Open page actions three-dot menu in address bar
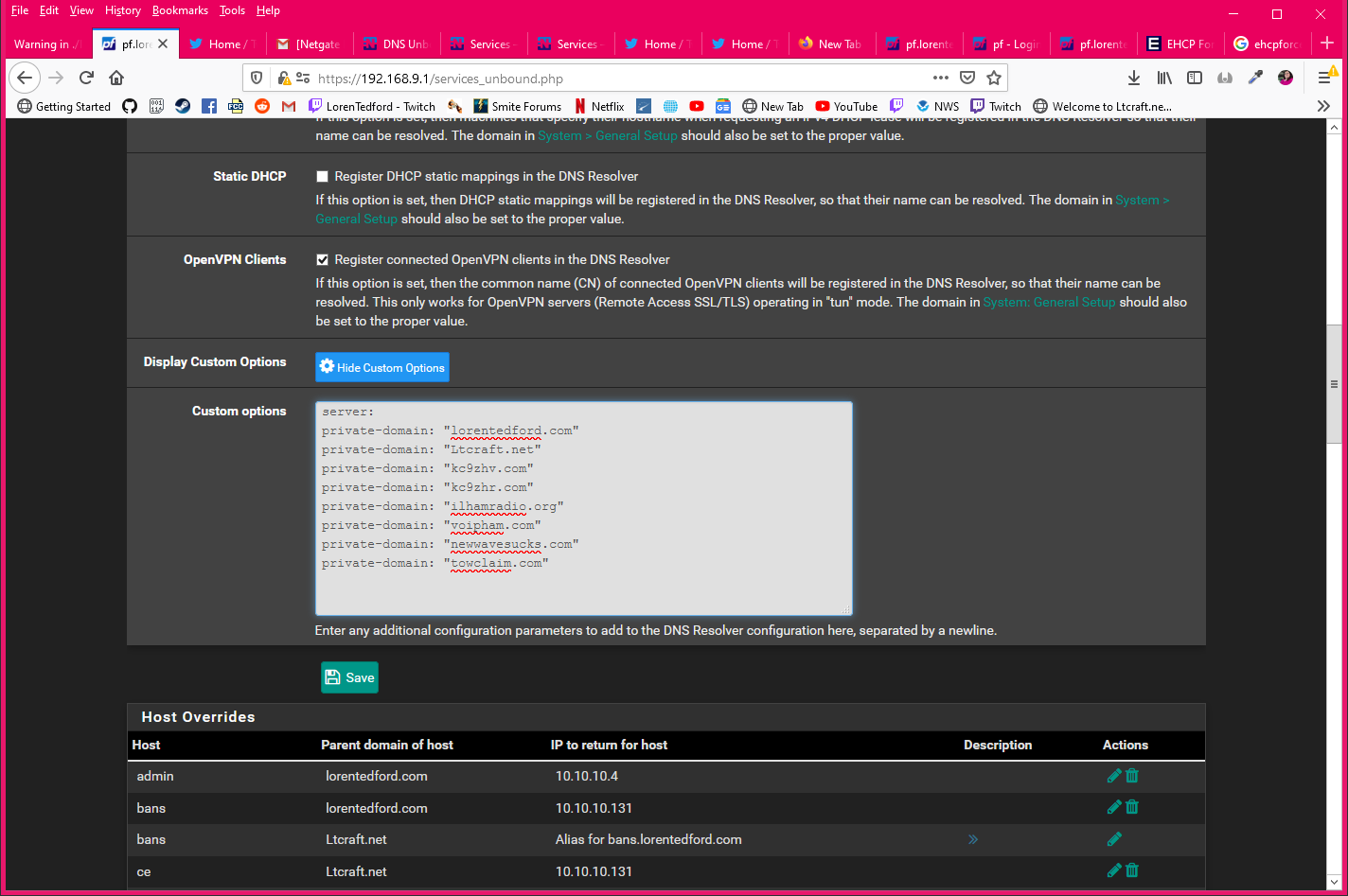The width and height of the screenshot is (1348, 896). (940, 78)
